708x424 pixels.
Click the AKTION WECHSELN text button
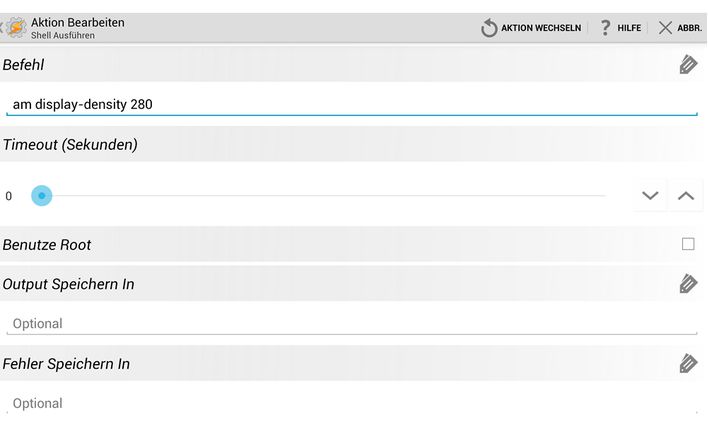click(x=541, y=28)
